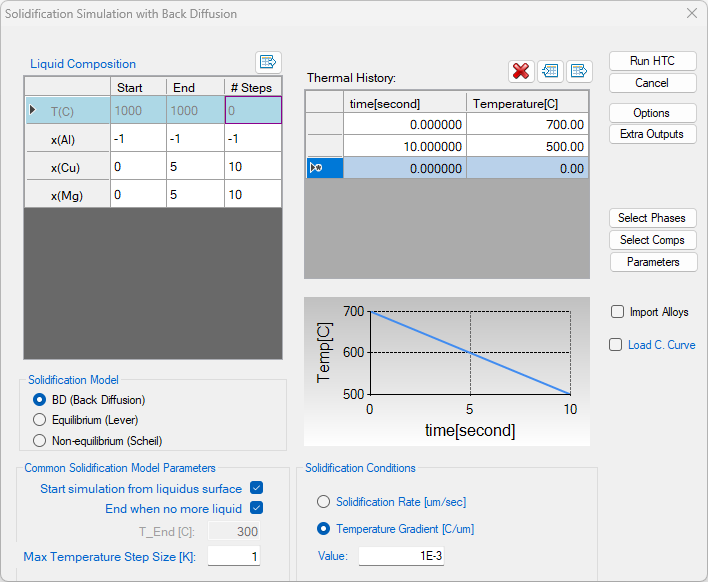Open the Extra Outputs dialog
The image size is (708, 582).
click(x=652, y=134)
